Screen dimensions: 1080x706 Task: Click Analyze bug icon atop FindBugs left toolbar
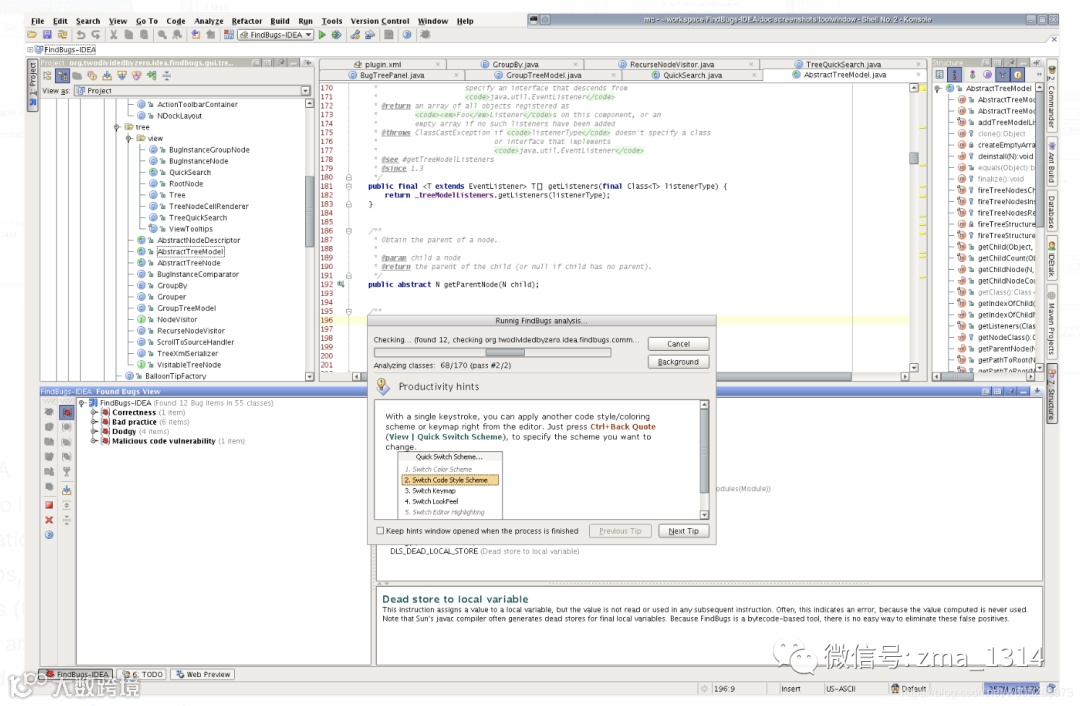tap(49, 412)
